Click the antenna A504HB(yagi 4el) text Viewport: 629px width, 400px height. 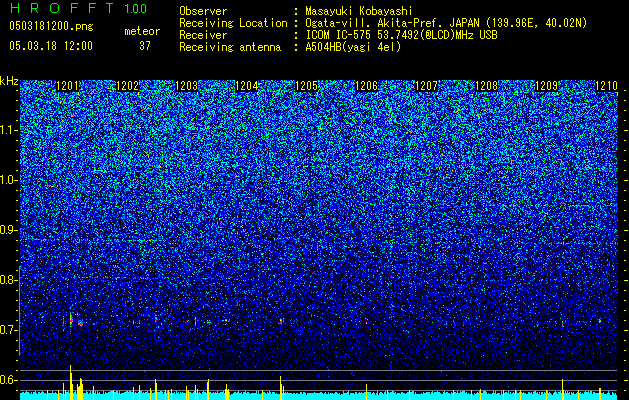pos(353,47)
